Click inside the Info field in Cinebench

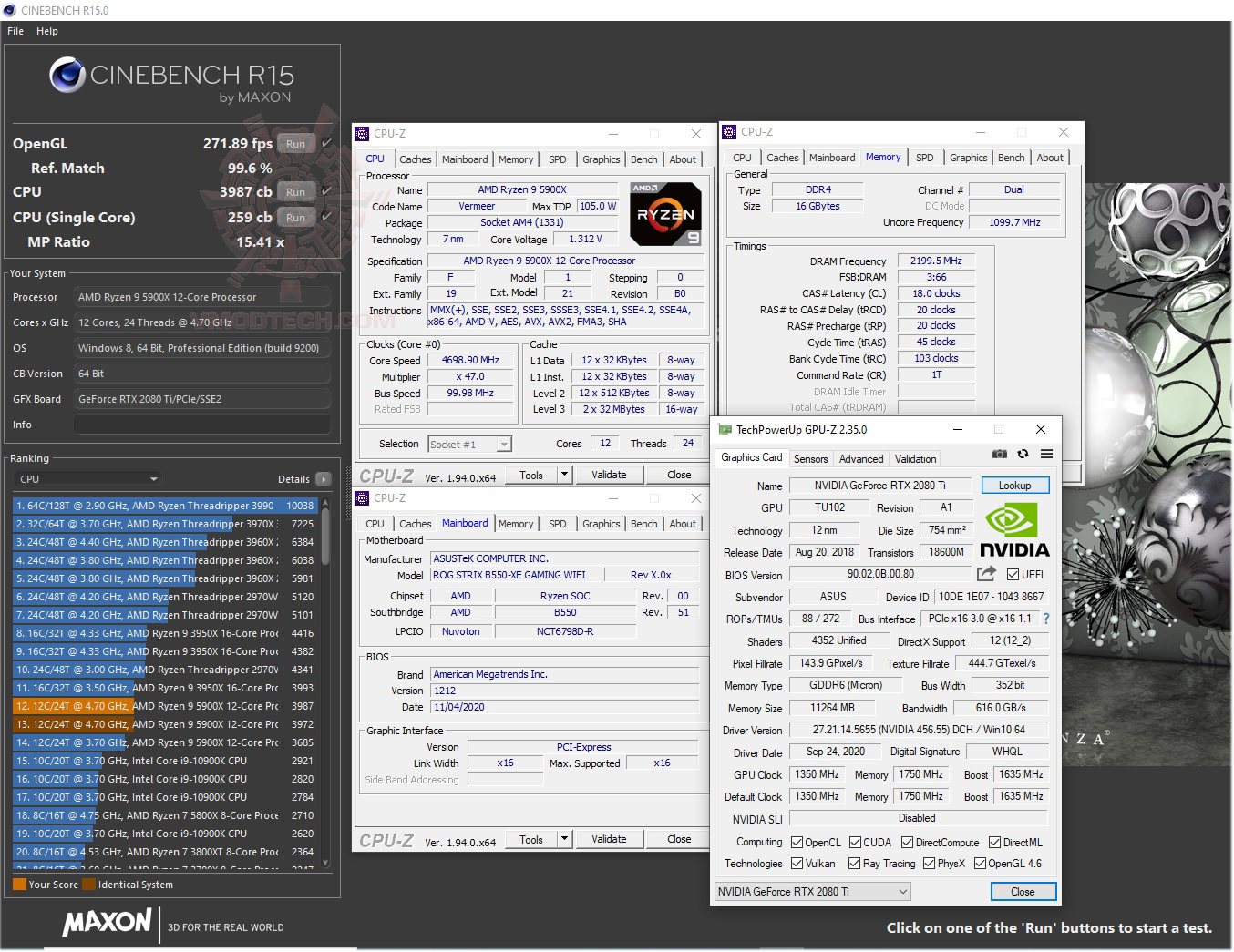click(x=201, y=424)
